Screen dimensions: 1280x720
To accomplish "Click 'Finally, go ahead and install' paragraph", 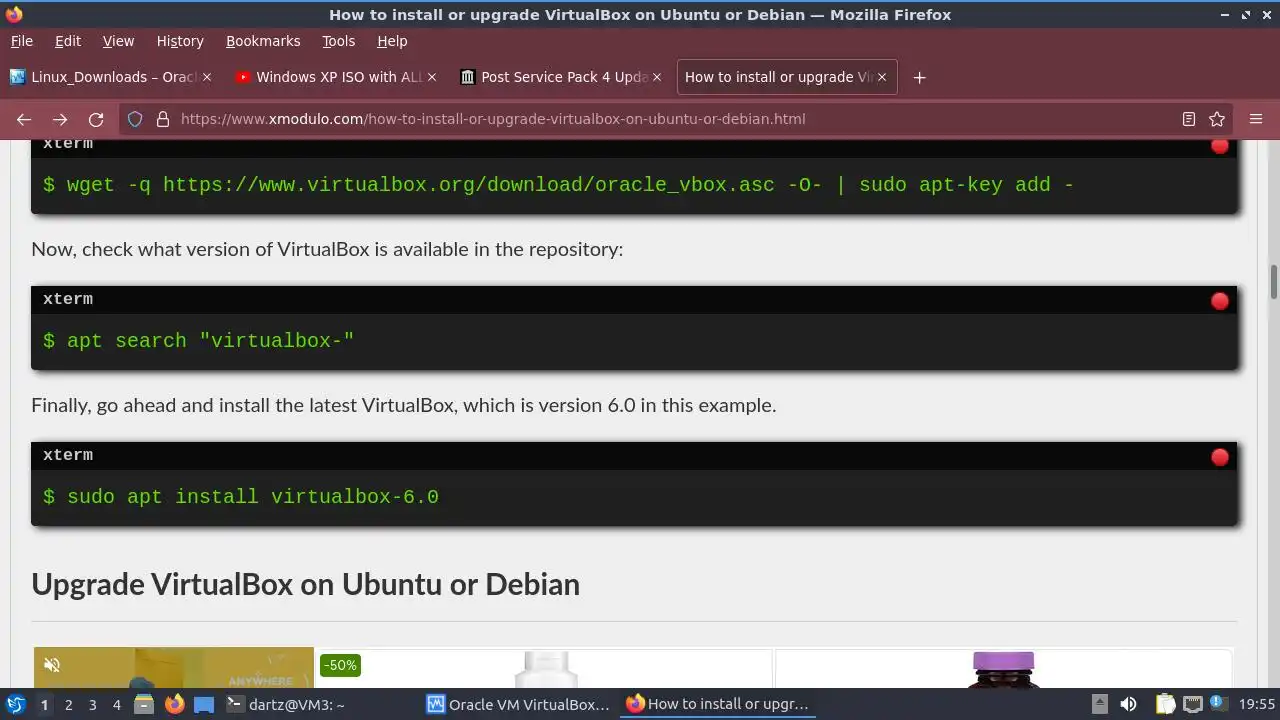I will 403,405.
